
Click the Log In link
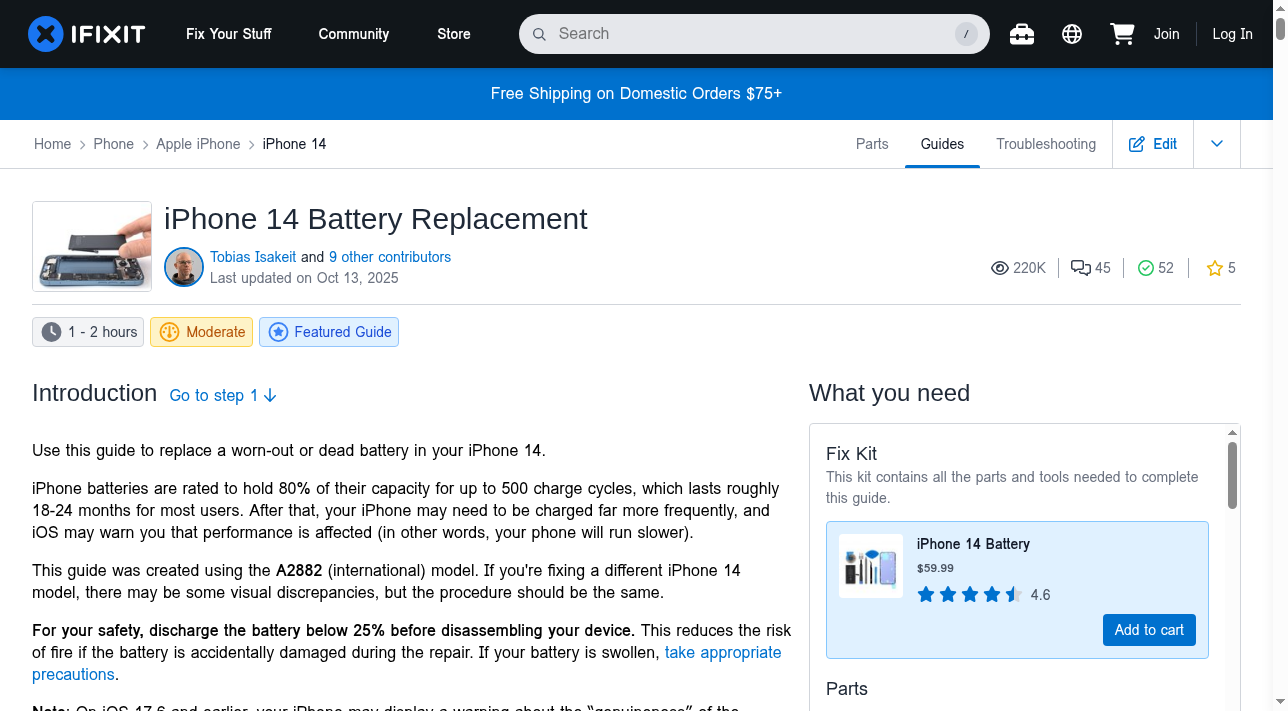tap(1232, 34)
